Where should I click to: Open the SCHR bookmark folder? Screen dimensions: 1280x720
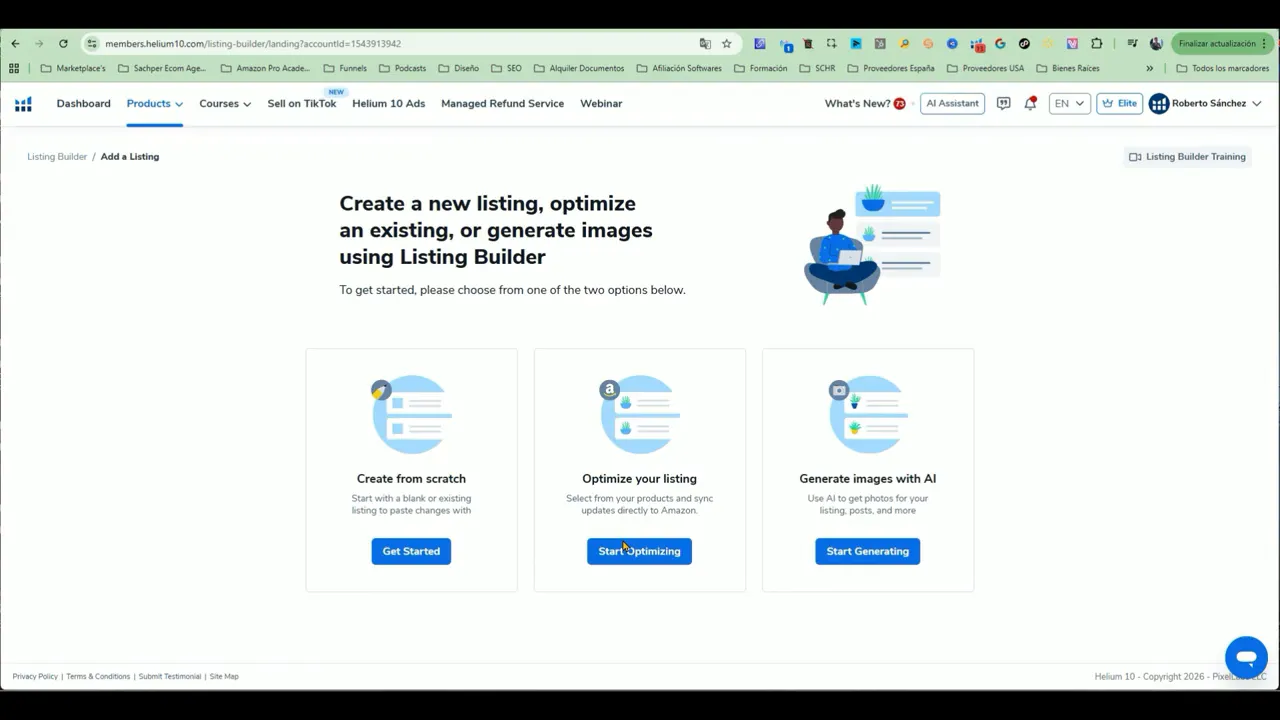click(x=817, y=69)
